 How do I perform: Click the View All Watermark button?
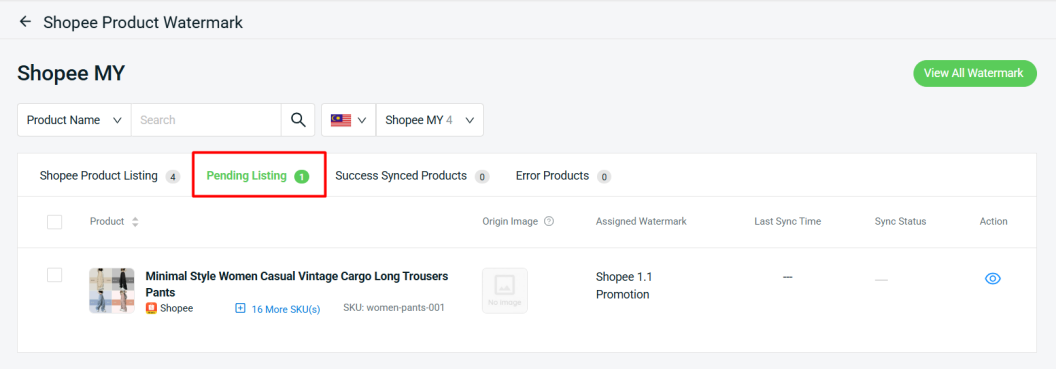(x=974, y=73)
